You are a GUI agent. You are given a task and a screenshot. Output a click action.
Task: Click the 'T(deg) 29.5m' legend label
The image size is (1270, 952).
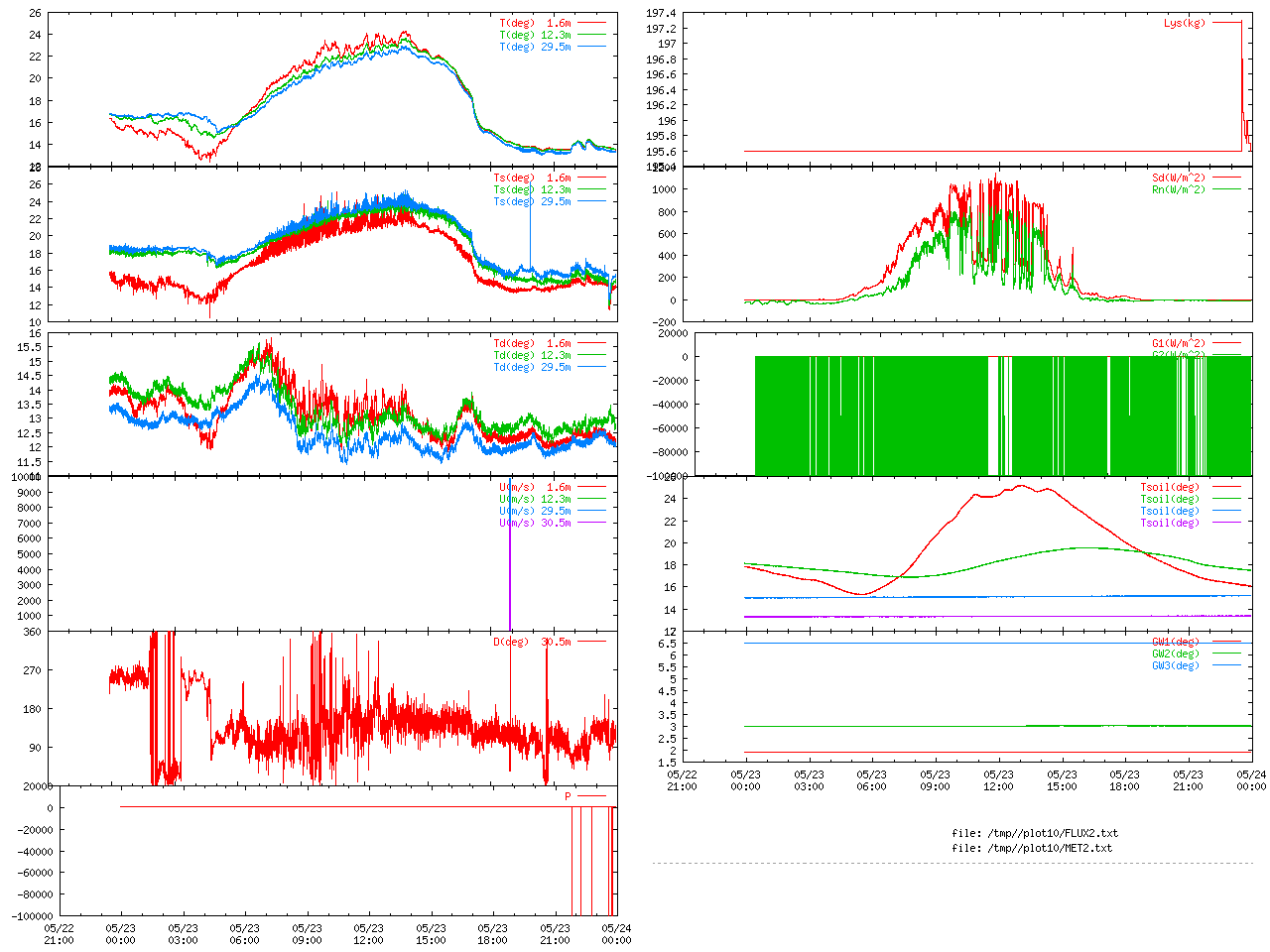click(536, 47)
